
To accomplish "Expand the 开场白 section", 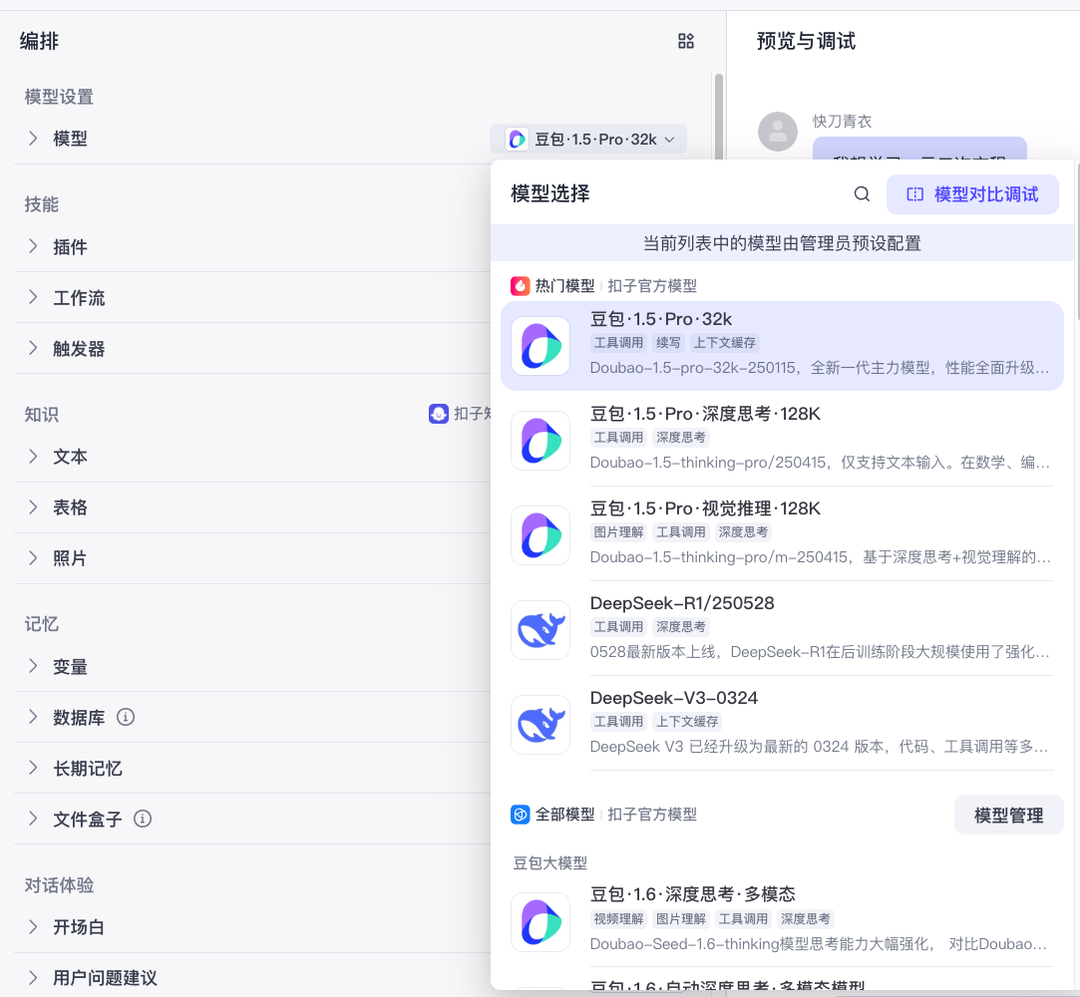I will (33, 927).
